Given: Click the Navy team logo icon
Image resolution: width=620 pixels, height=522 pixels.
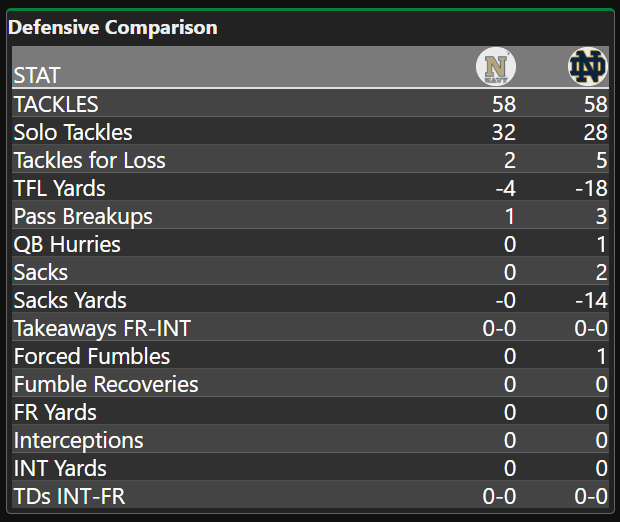Looking at the screenshot, I should click(x=495, y=67).
